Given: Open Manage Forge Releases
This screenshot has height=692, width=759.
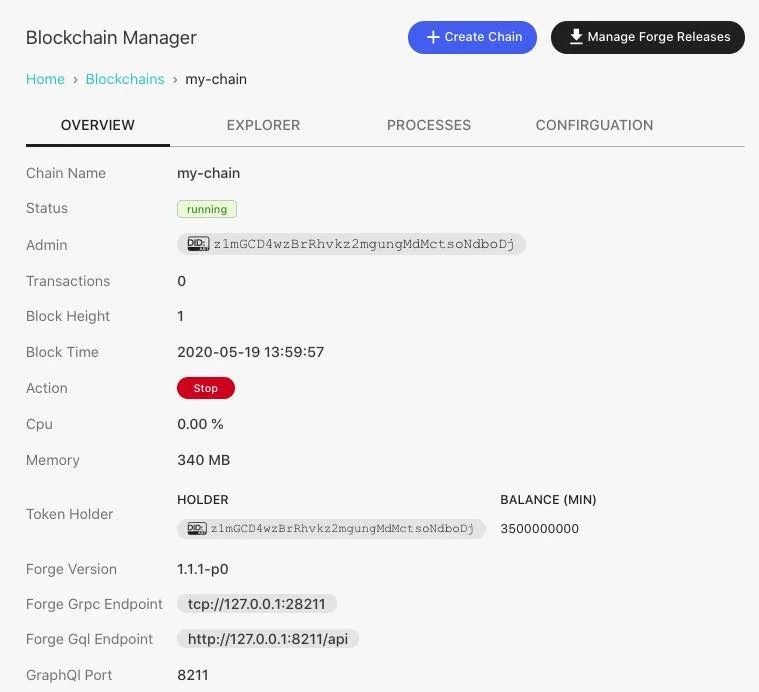Looking at the screenshot, I should (647, 37).
